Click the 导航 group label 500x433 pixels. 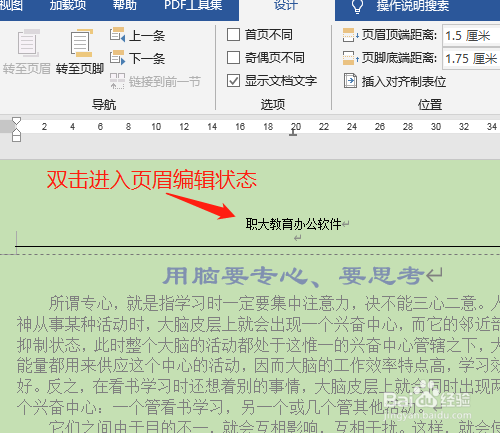(x=104, y=104)
